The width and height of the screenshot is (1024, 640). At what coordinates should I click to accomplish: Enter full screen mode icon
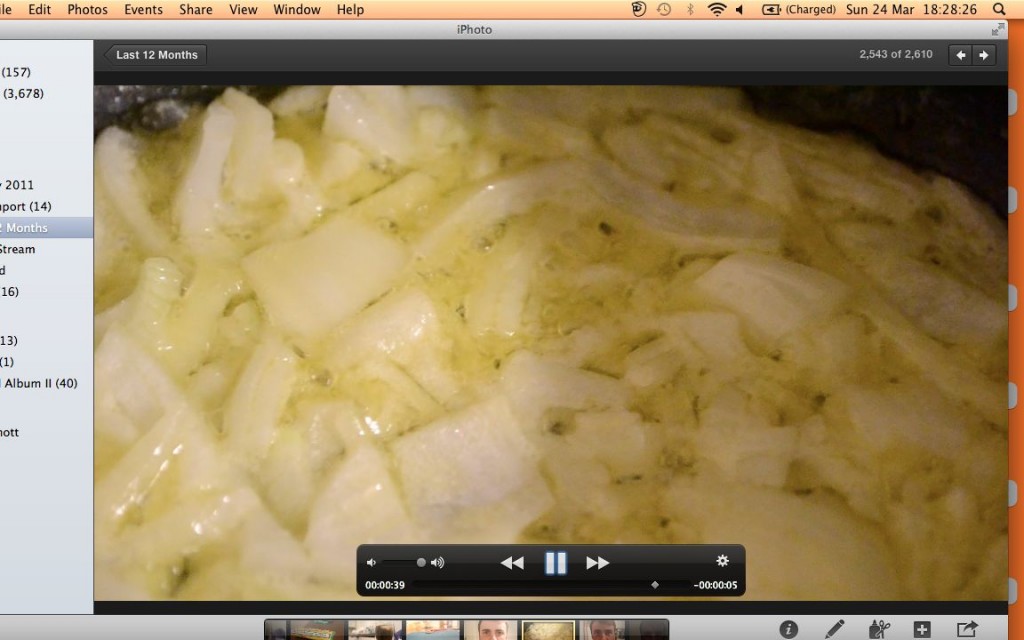(998, 29)
